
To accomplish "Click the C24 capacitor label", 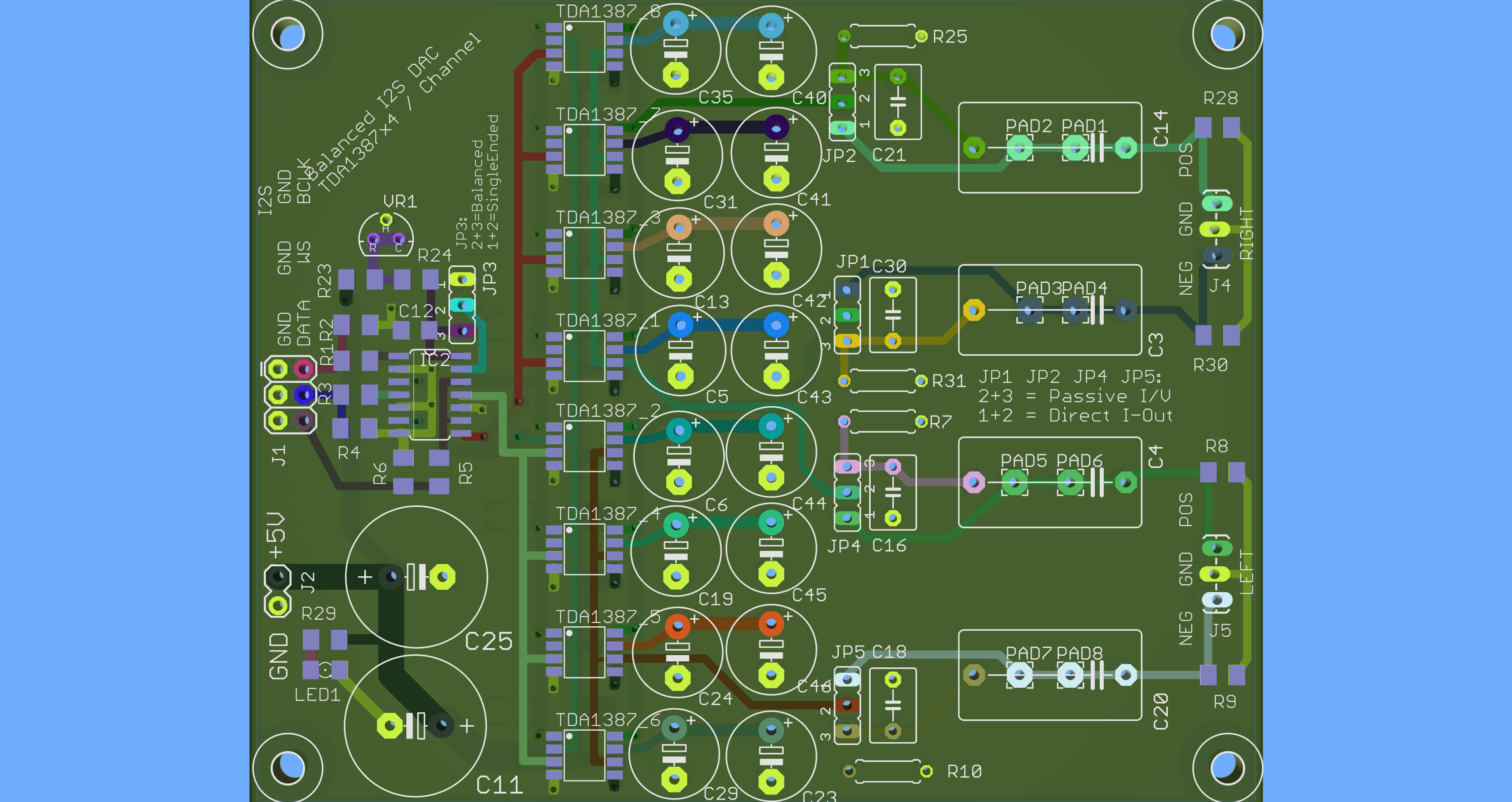I will [x=715, y=699].
